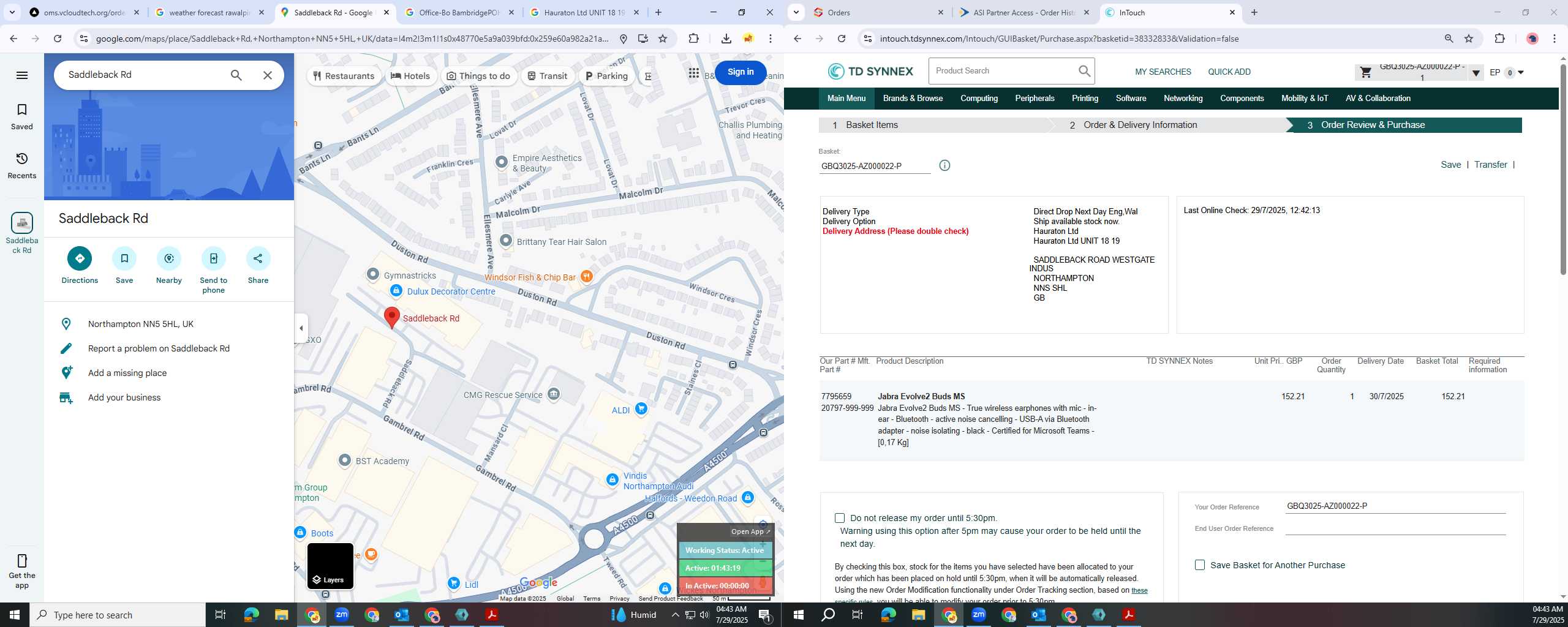Show hidden system tray icons

tap(675, 615)
